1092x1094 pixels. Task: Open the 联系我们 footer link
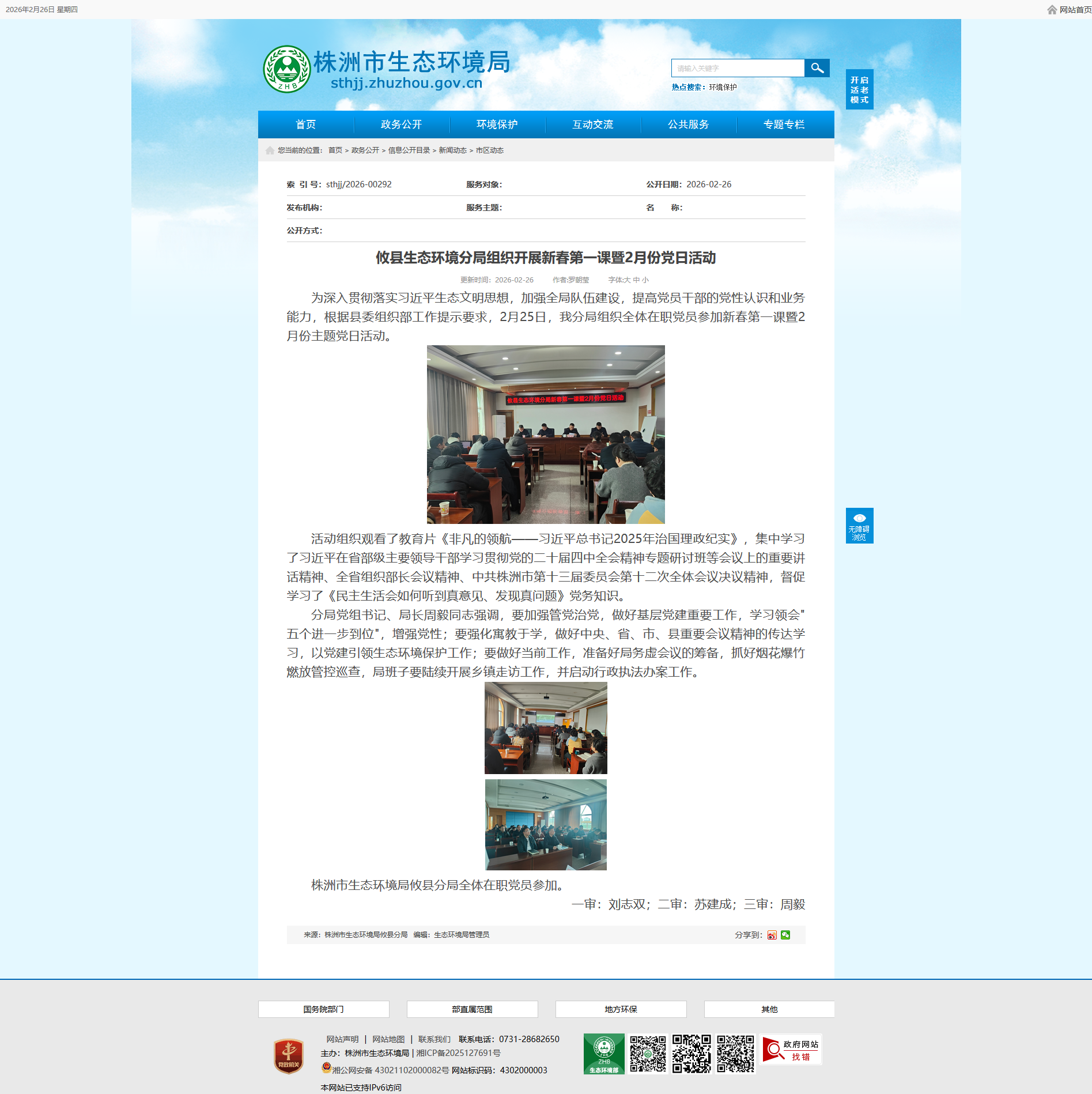click(x=434, y=1039)
